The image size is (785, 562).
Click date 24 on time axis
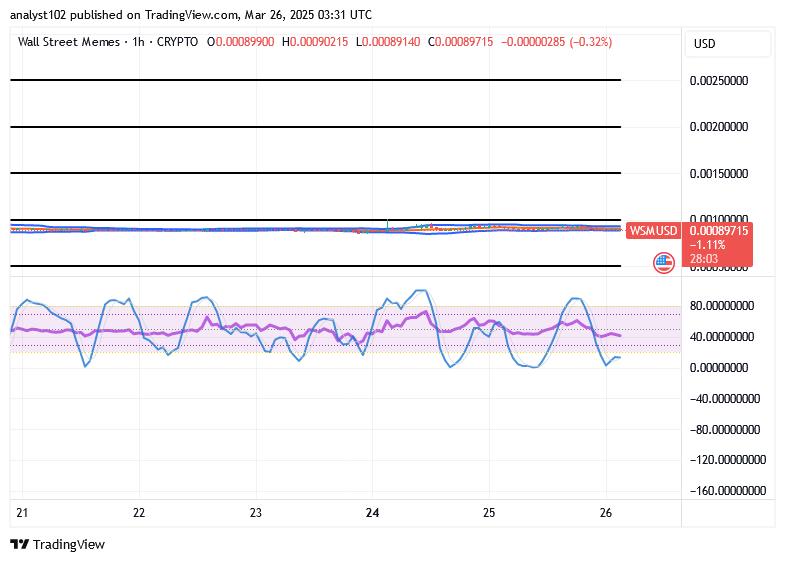pos(372,513)
